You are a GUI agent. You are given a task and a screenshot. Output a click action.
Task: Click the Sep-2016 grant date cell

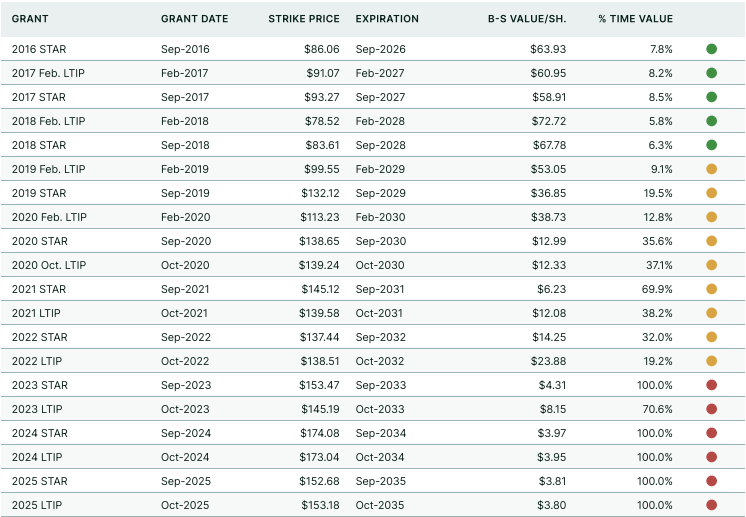pyautogui.click(x=185, y=49)
